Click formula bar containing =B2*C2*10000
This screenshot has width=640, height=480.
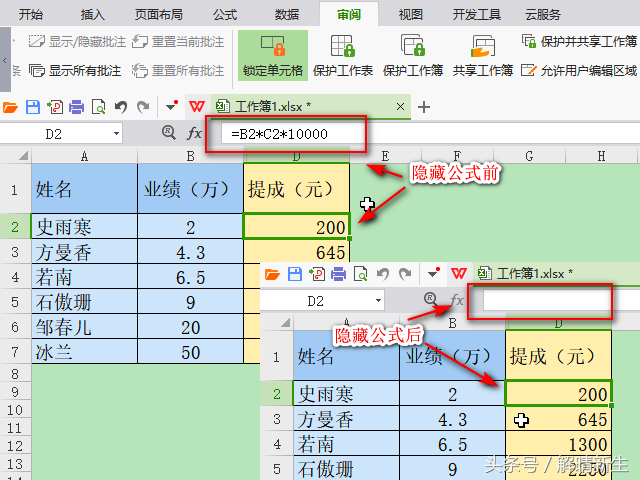coord(430,134)
